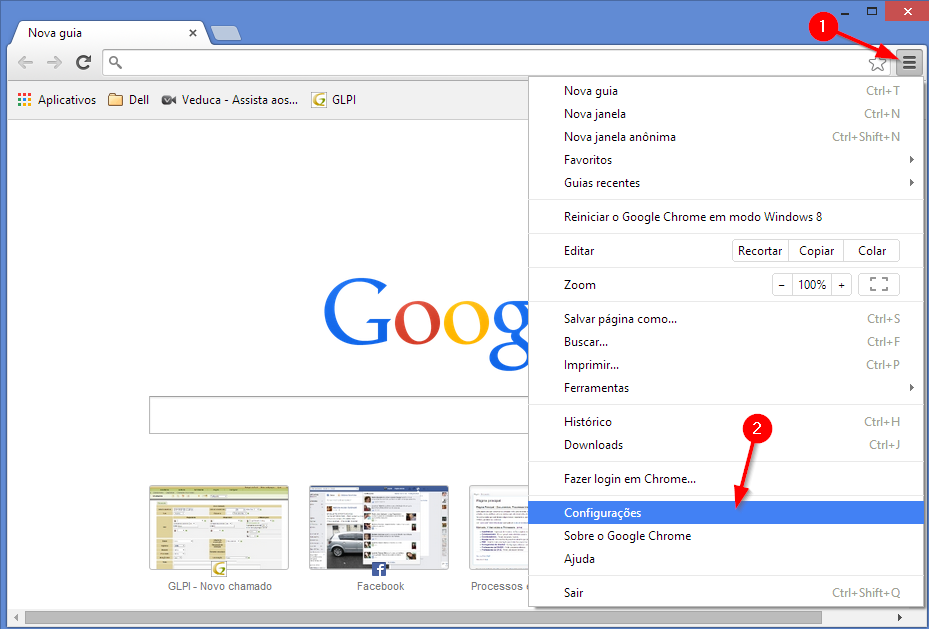Decrease zoom with the minus button
Screen dimensions: 929x629
coord(782,285)
